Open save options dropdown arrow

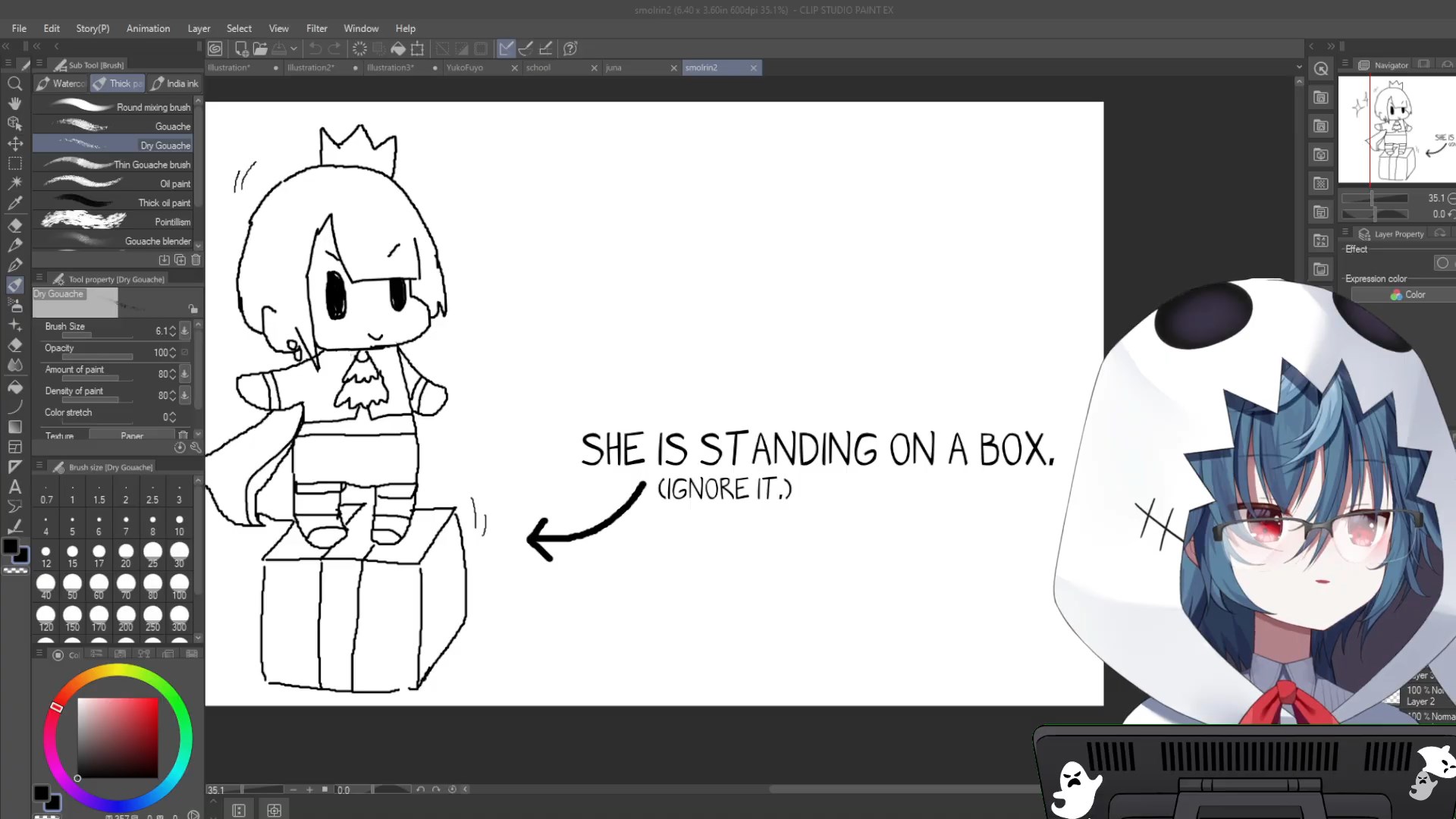click(293, 49)
